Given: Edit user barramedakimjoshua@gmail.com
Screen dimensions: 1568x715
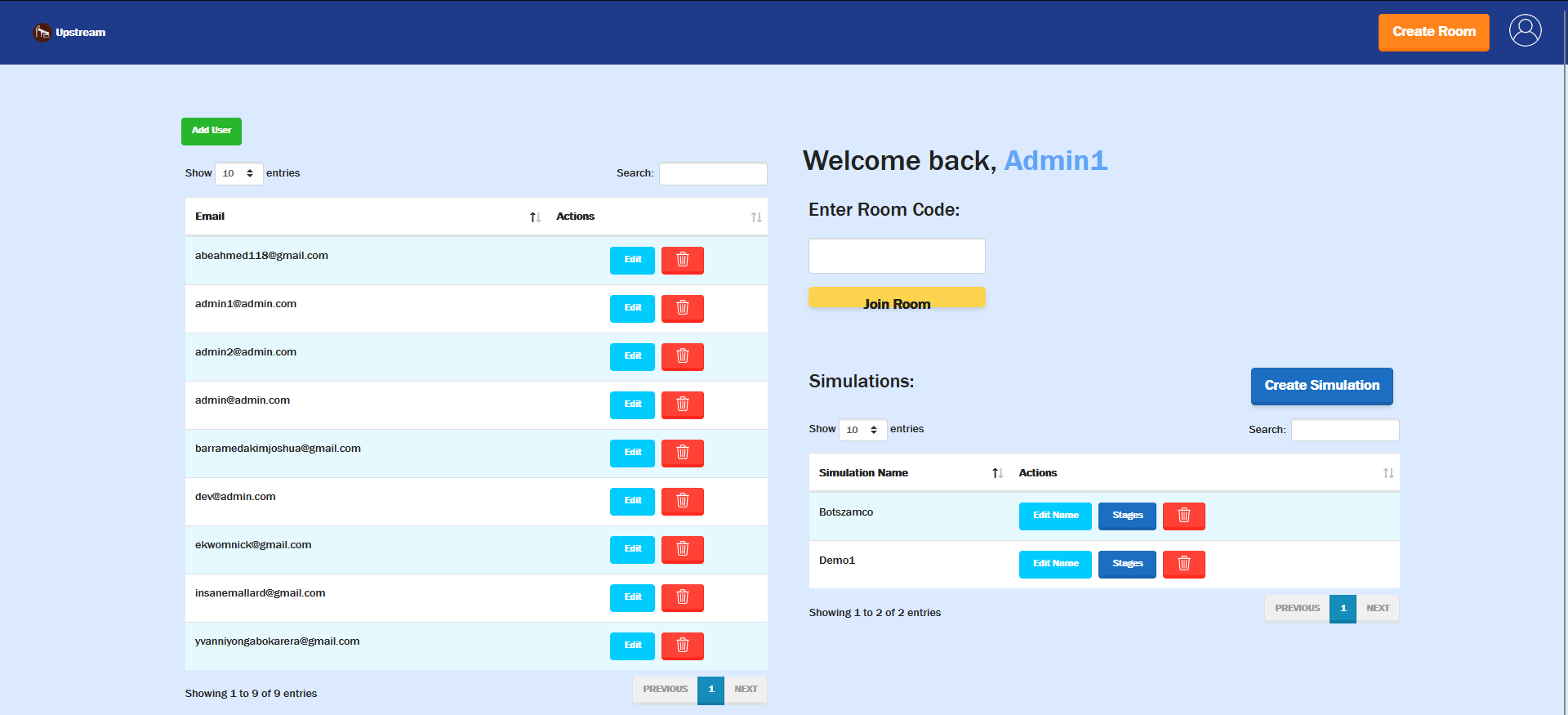Looking at the screenshot, I should pos(633,453).
